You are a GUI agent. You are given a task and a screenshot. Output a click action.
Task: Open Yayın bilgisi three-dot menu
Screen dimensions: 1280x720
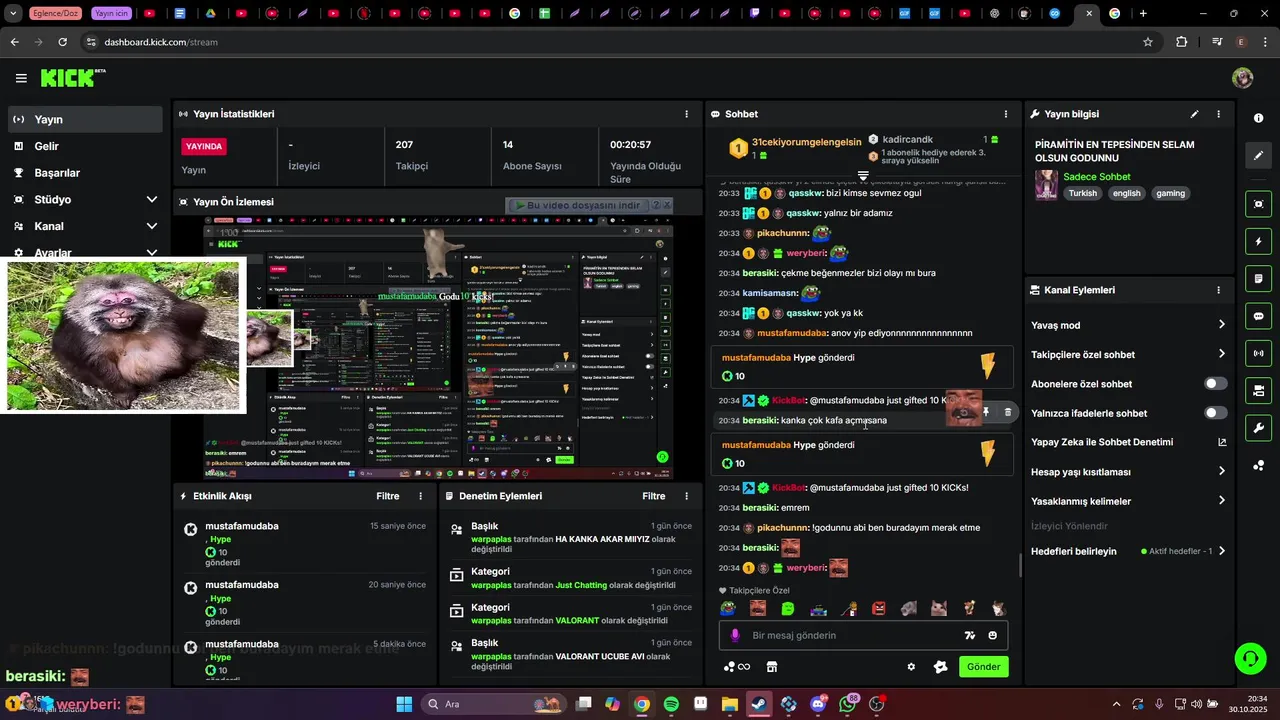[1218, 114]
